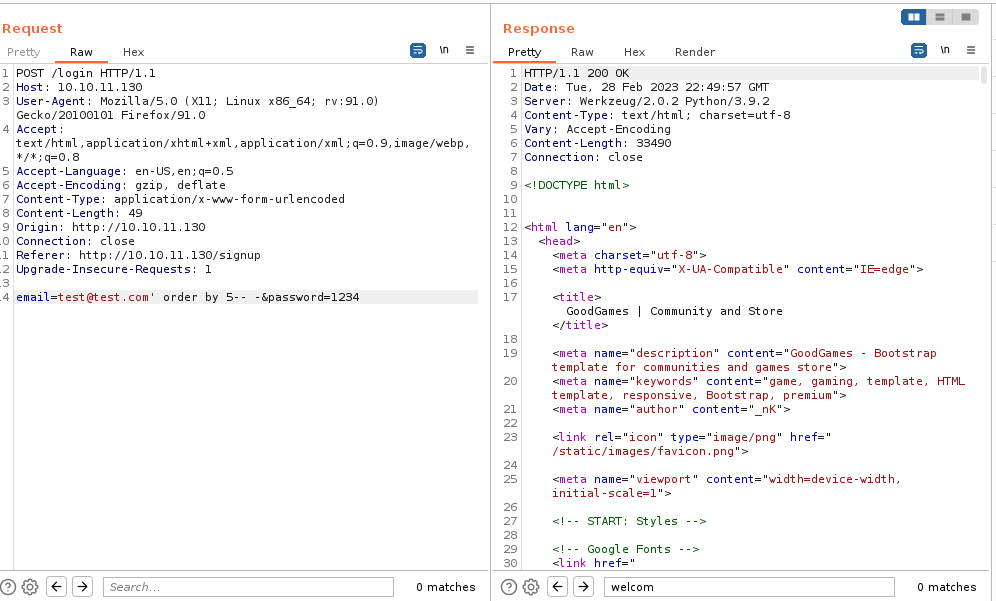Click the Request search input field
Image resolution: width=996 pixels, height=601 pixels.
tap(248, 587)
